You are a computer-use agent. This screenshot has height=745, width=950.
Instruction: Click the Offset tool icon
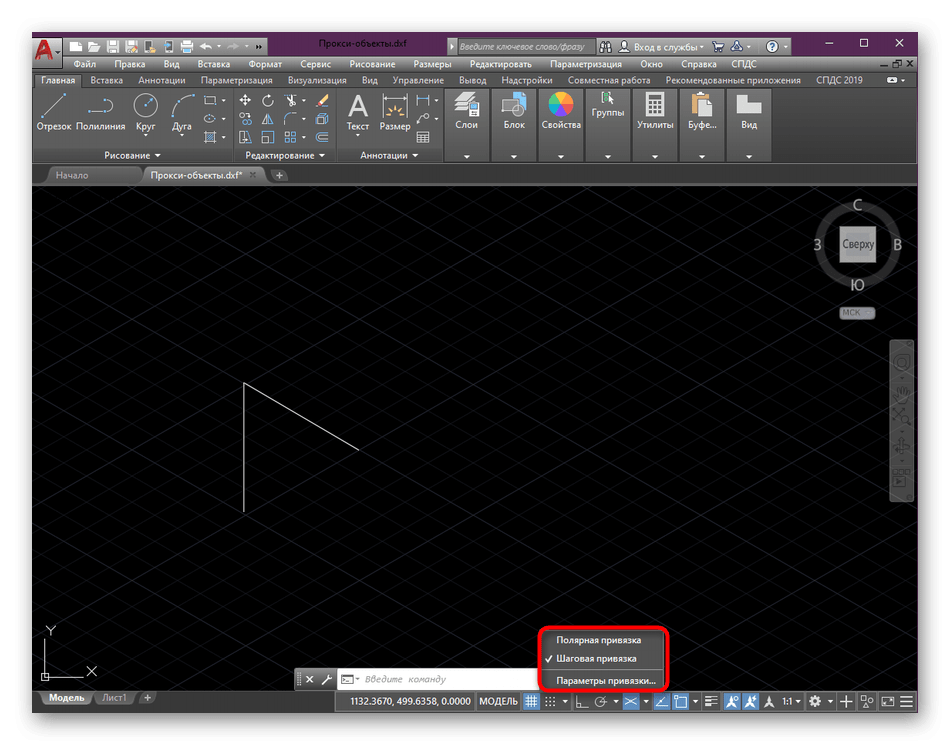click(x=322, y=137)
